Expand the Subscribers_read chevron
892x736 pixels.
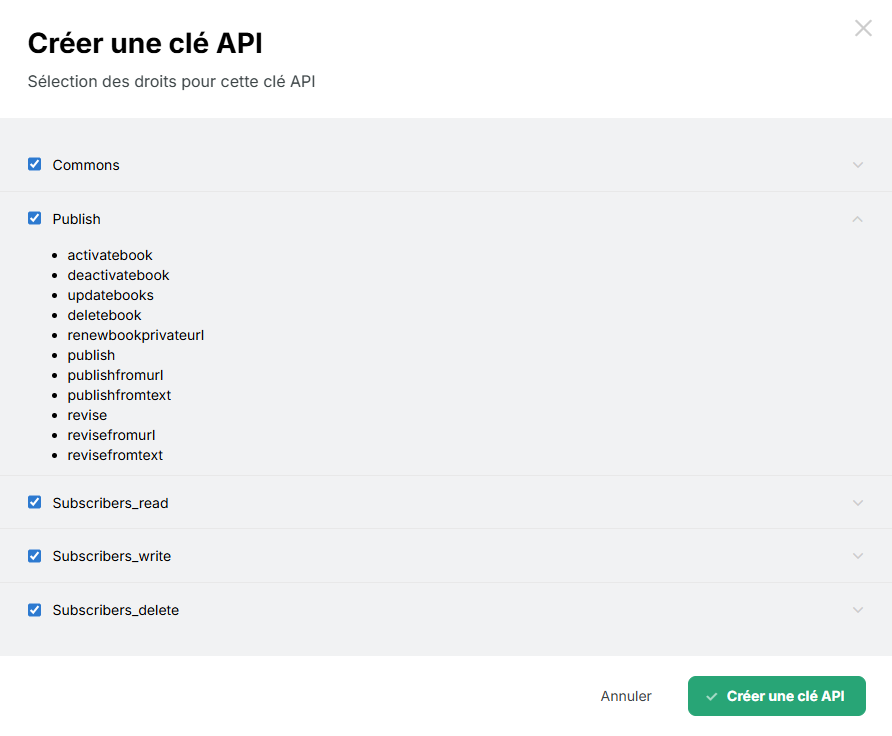pyautogui.click(x=858, y=503)
